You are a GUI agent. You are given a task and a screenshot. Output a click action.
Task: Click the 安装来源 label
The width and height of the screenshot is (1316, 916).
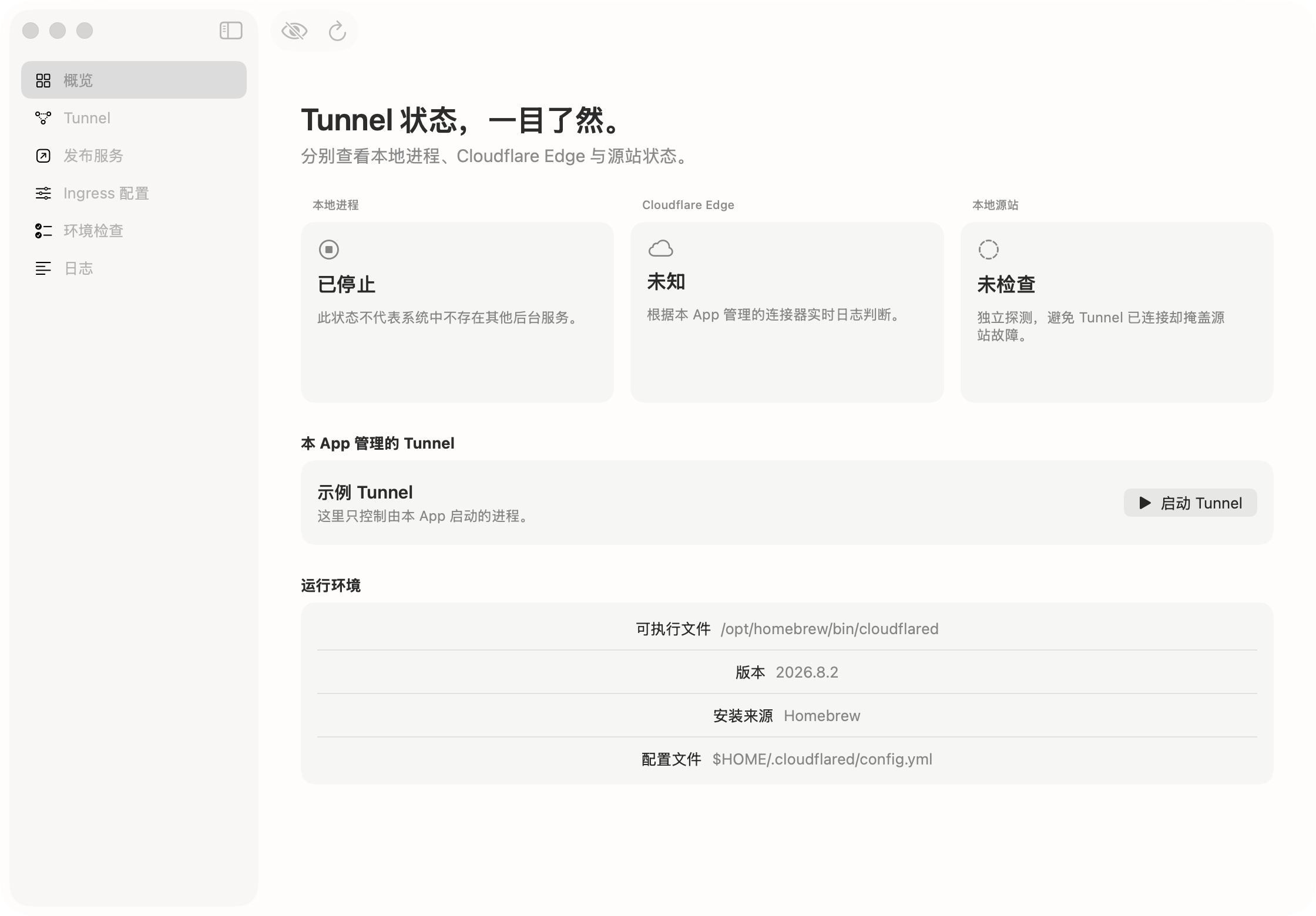[x=743, y=716]
